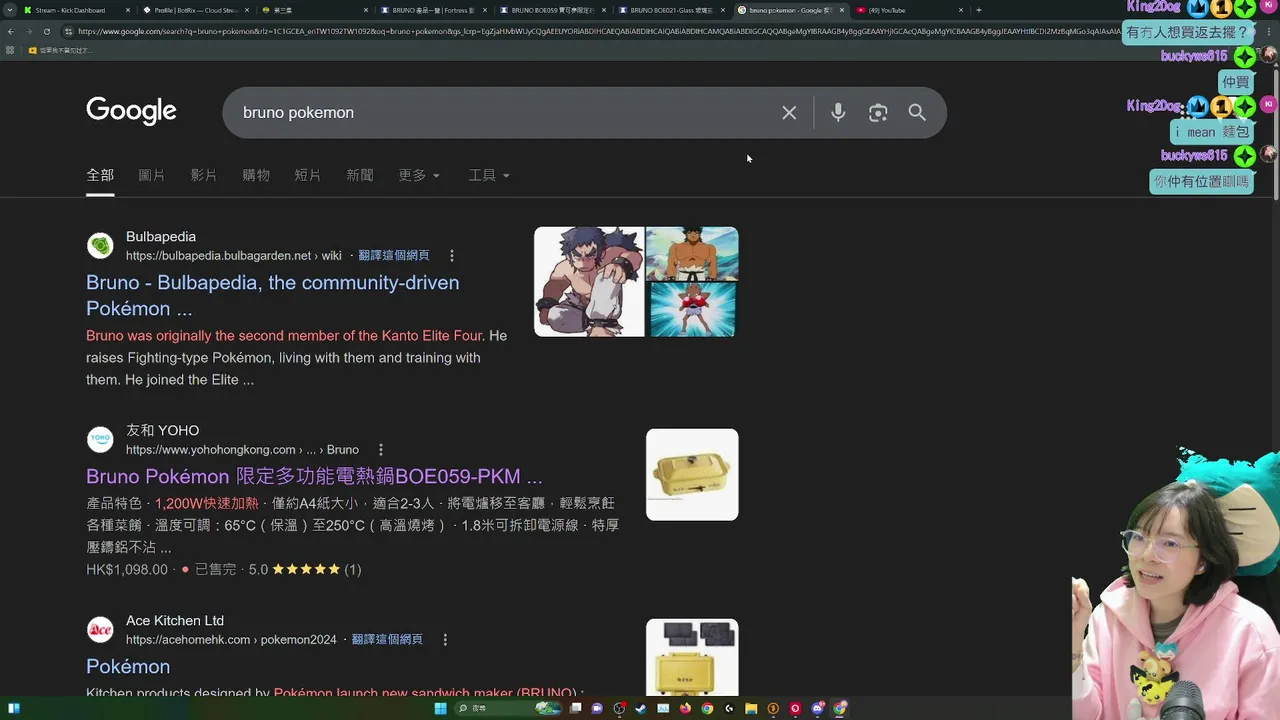
Task: Open the yellow hotplate product thumbnail for YOHO
Action: [x=692, y=475]
